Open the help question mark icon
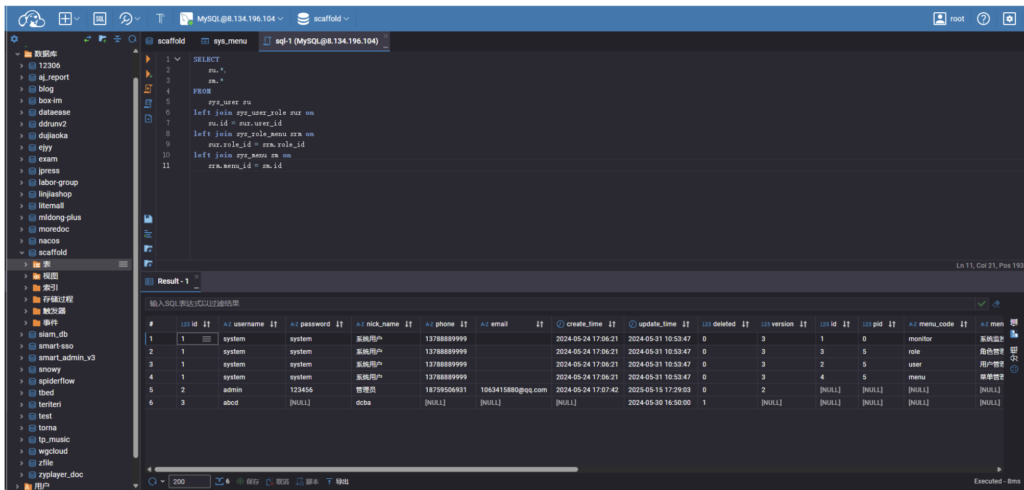The width and height of the screenshot is (1024, 490). point(984,19)
